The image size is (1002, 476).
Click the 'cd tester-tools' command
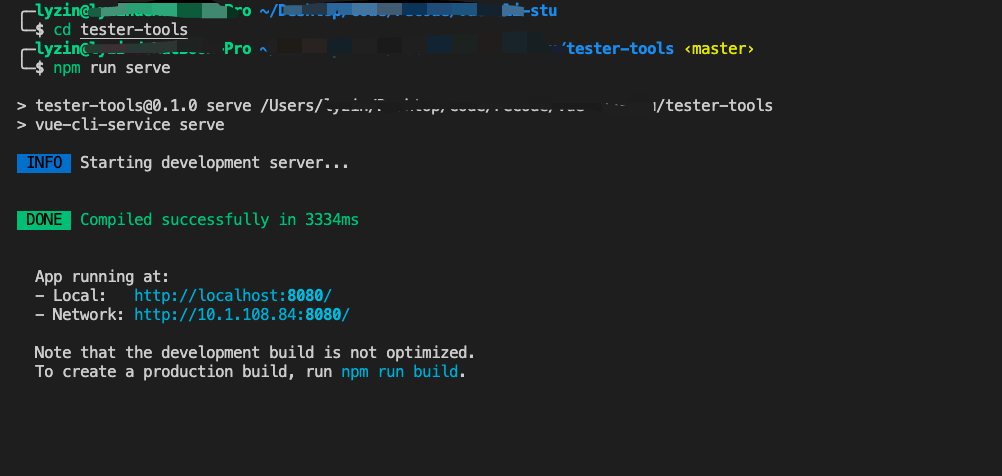121,29
